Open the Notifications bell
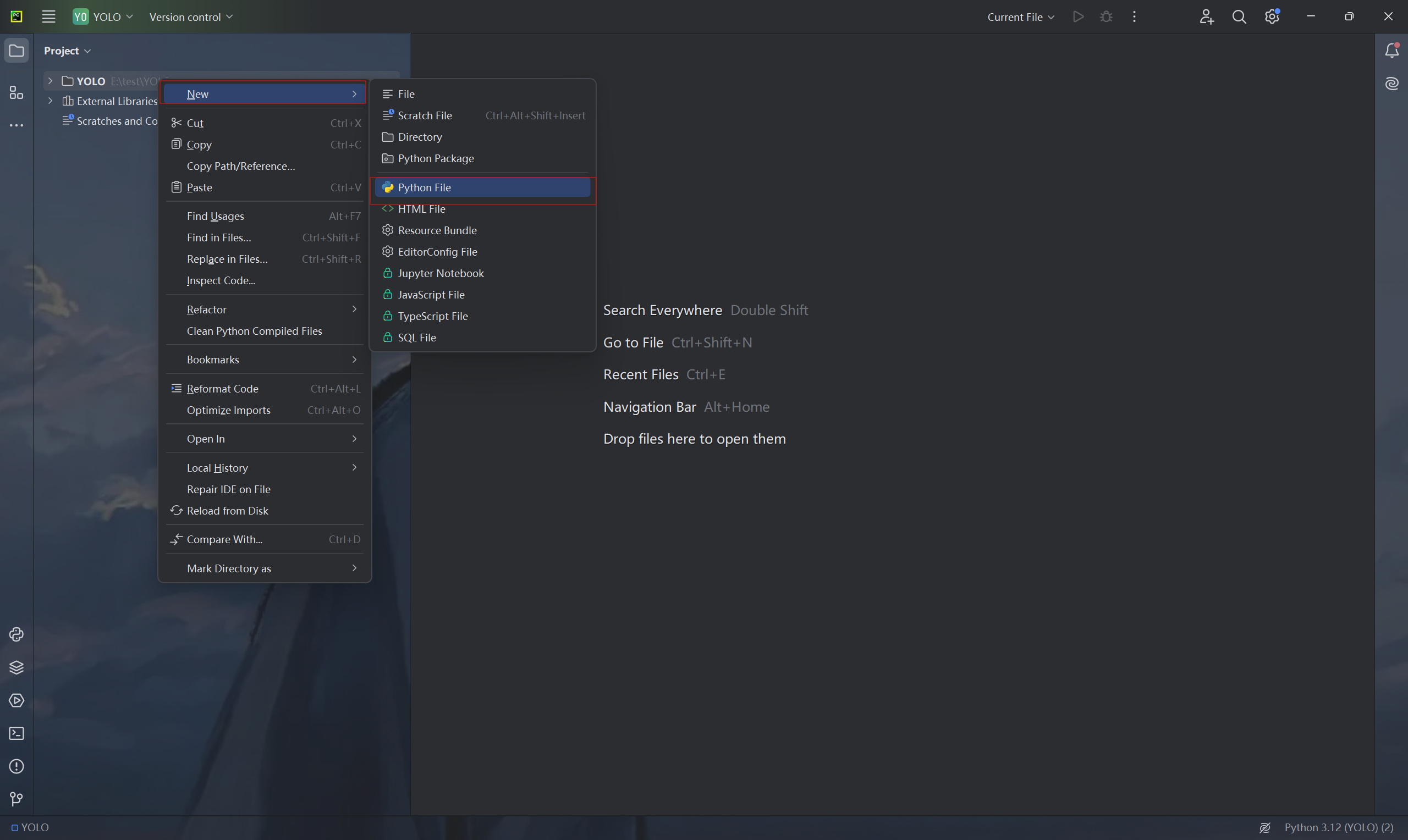 point(1391,51)
